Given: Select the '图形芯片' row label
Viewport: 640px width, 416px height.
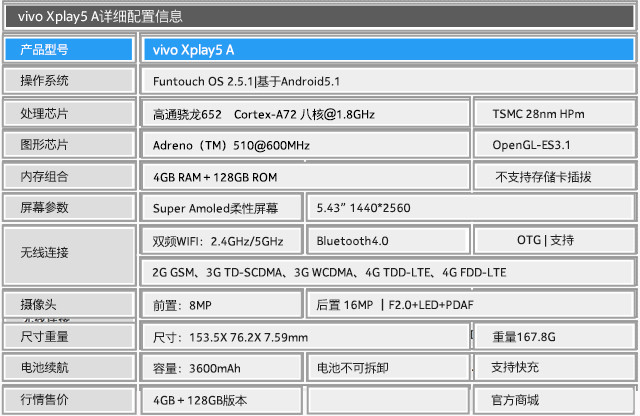Looking at the screenshot, I should pyautogui.click(x=69, y=145).
